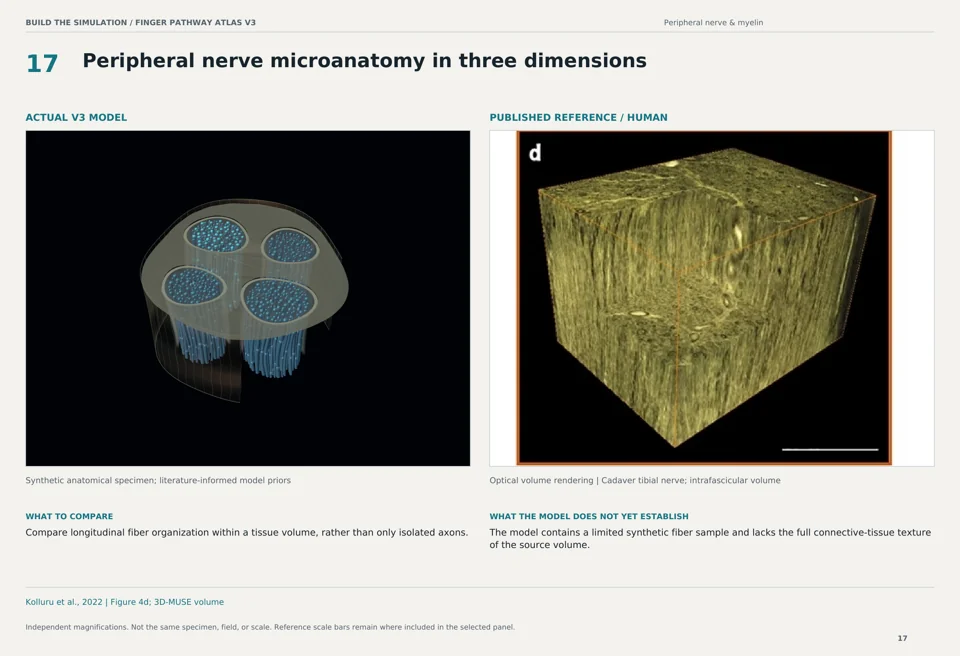Open the citation 'Kolluru et al., 2022 | Figure 4d'

click(x=124, y=602)
